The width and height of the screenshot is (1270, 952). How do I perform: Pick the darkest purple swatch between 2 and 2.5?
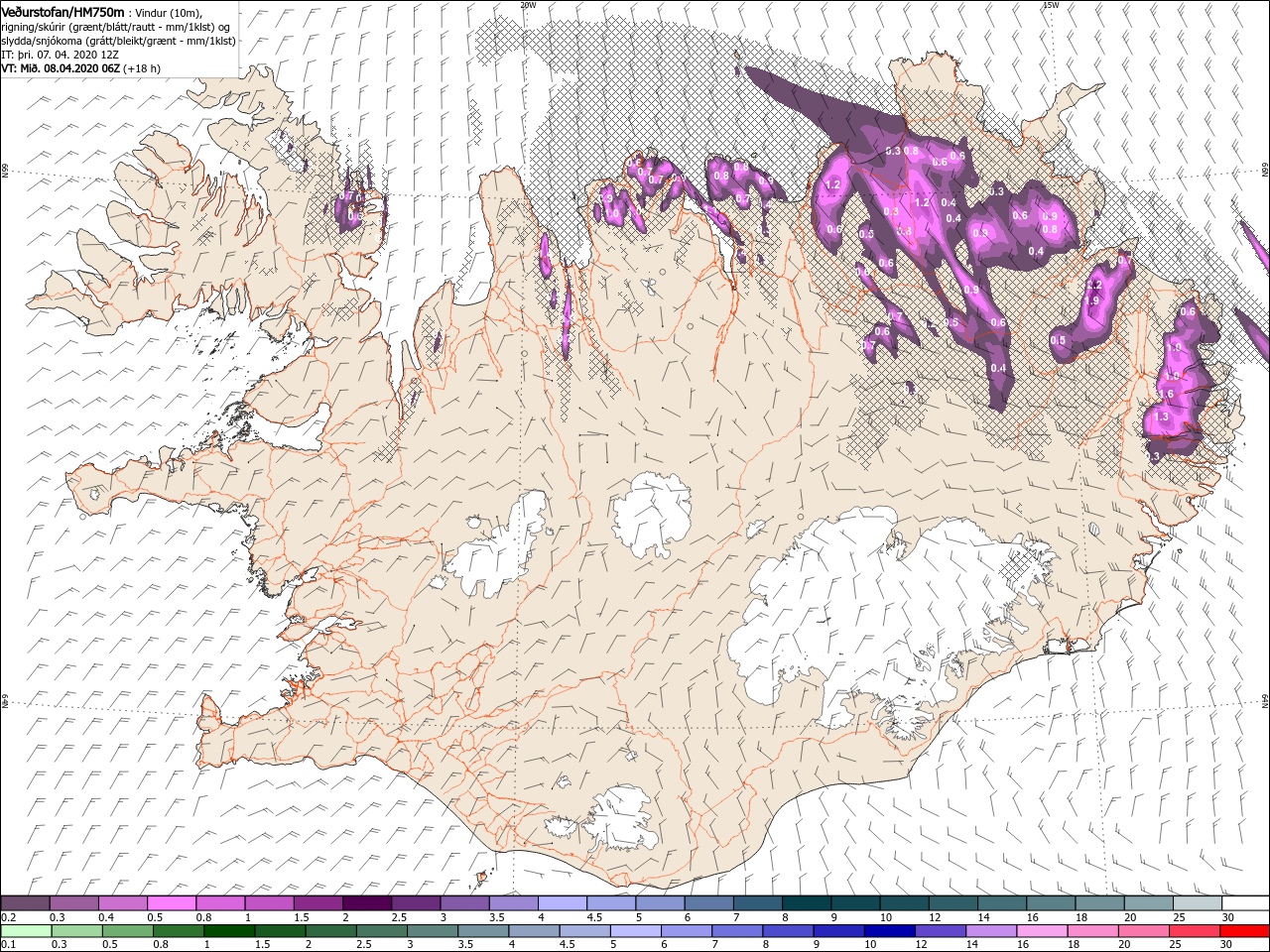(368, 903)
